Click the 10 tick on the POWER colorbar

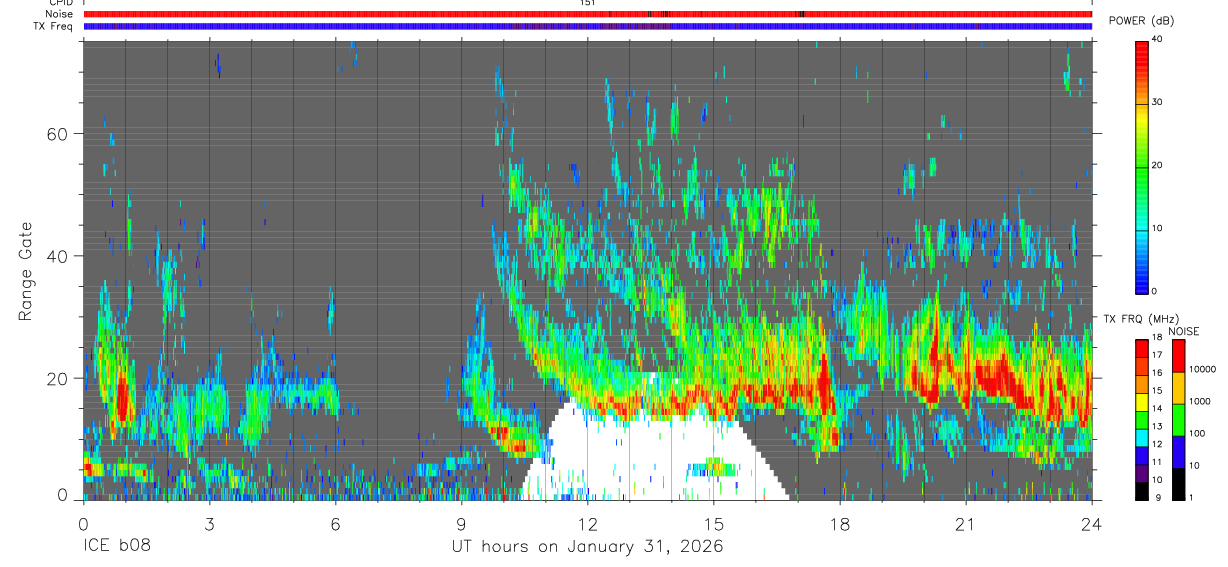pos(1158,229)
